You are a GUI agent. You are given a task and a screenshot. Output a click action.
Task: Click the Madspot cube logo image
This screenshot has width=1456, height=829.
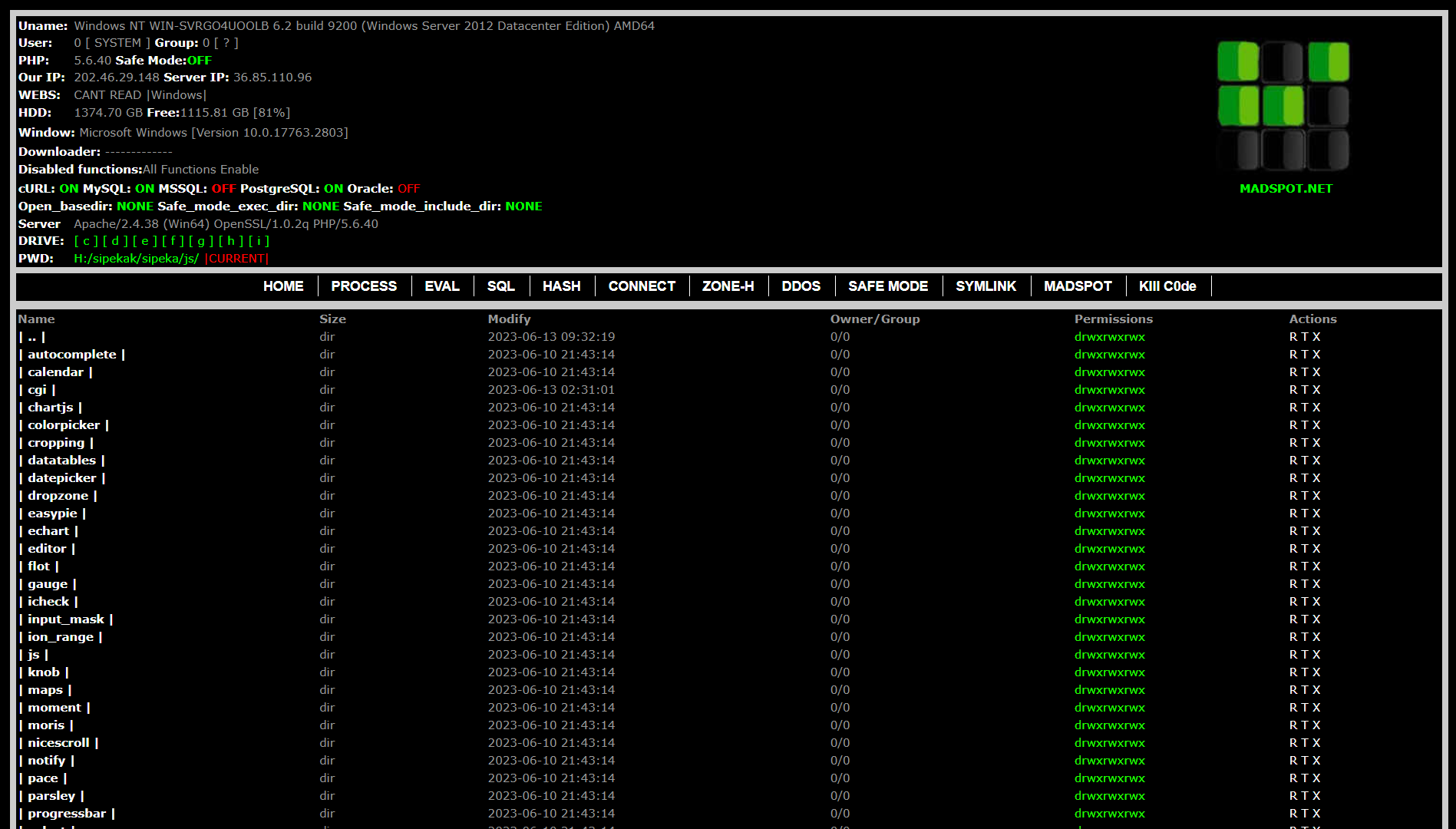click(1283, 106)
